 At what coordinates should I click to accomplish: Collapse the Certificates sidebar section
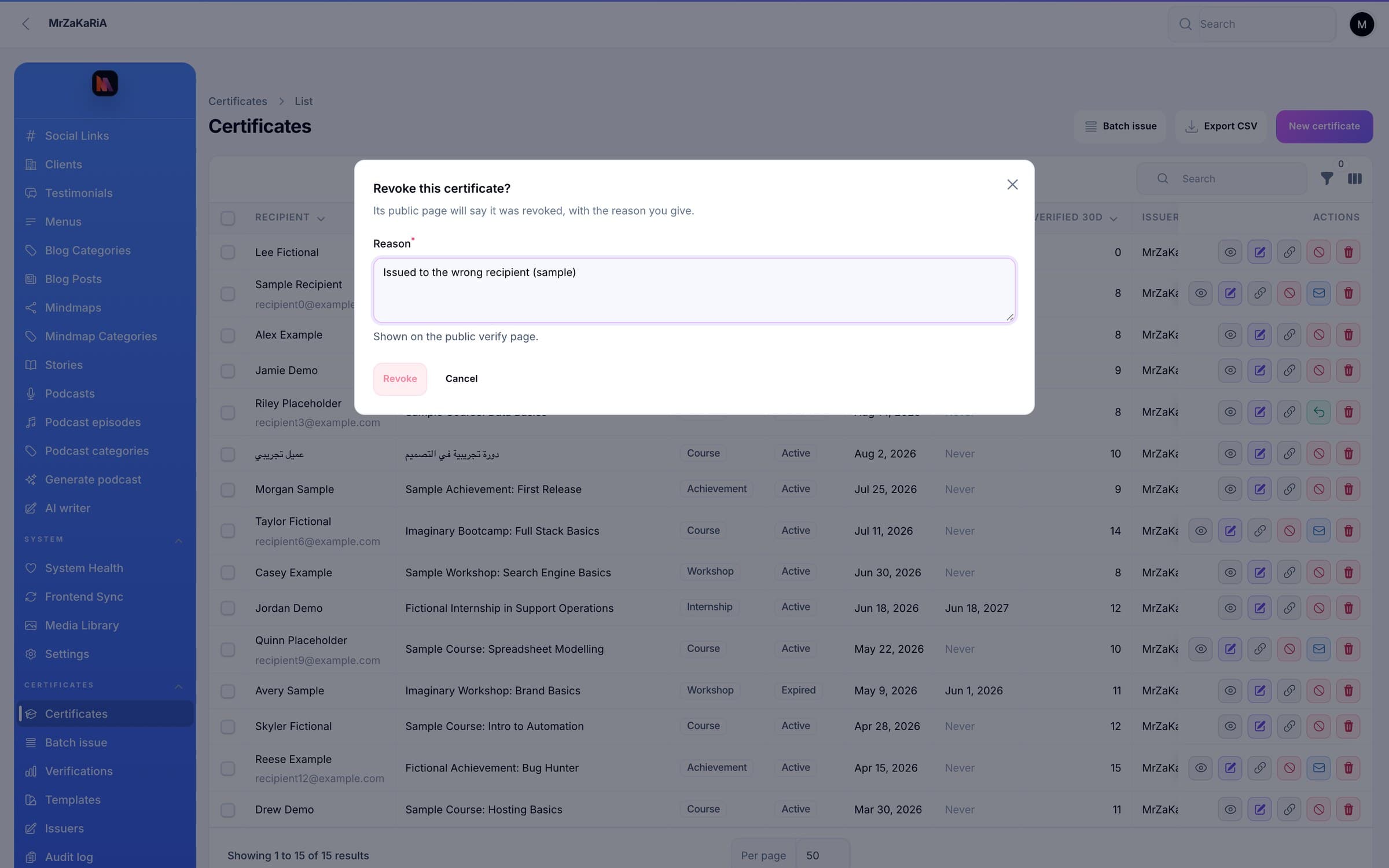coord(178,686)
